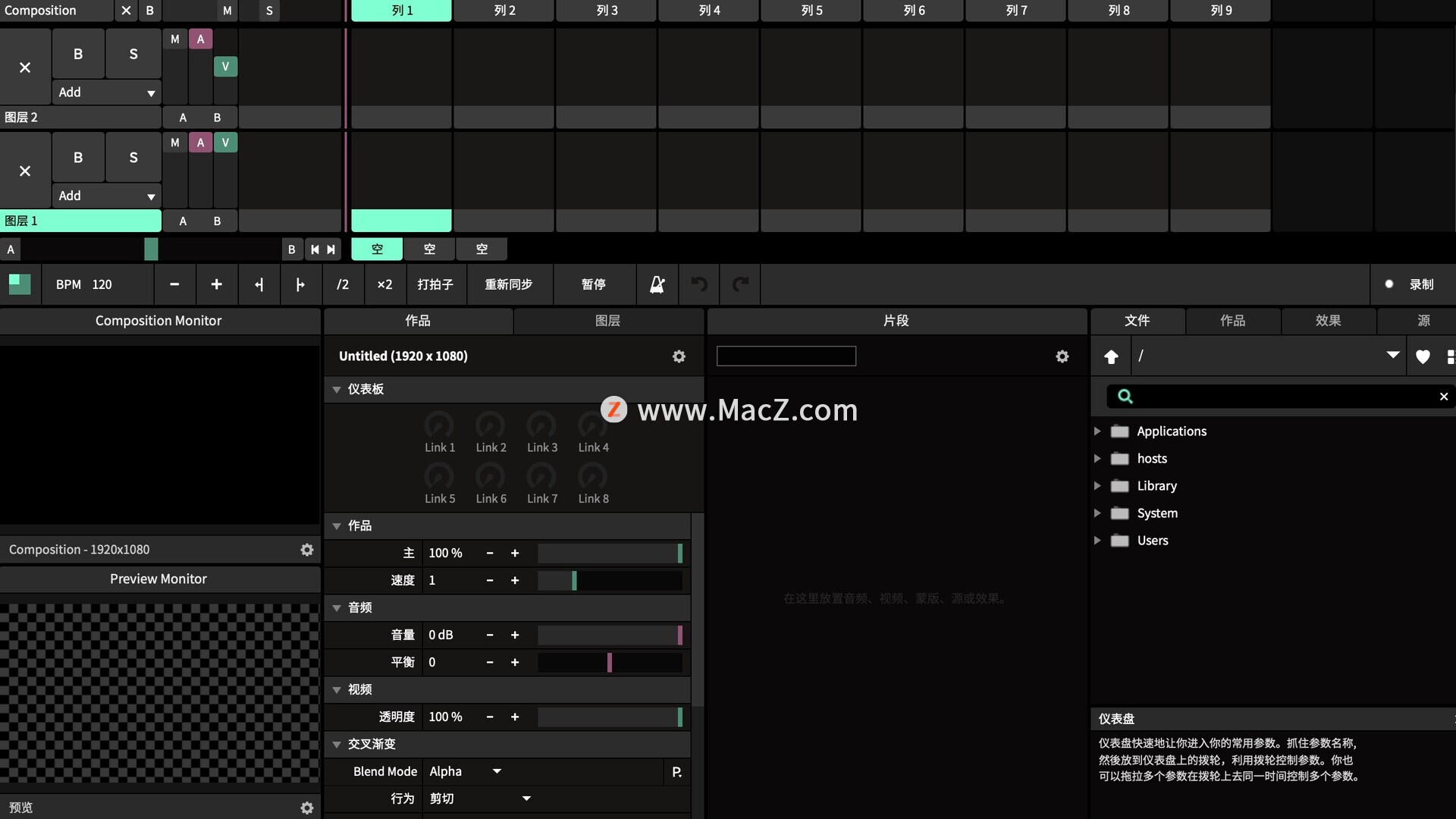Click the 透明度 opacity slider
Viewport: 1456px width, 819px height.
pyautogui.click(x=610, y=717)
